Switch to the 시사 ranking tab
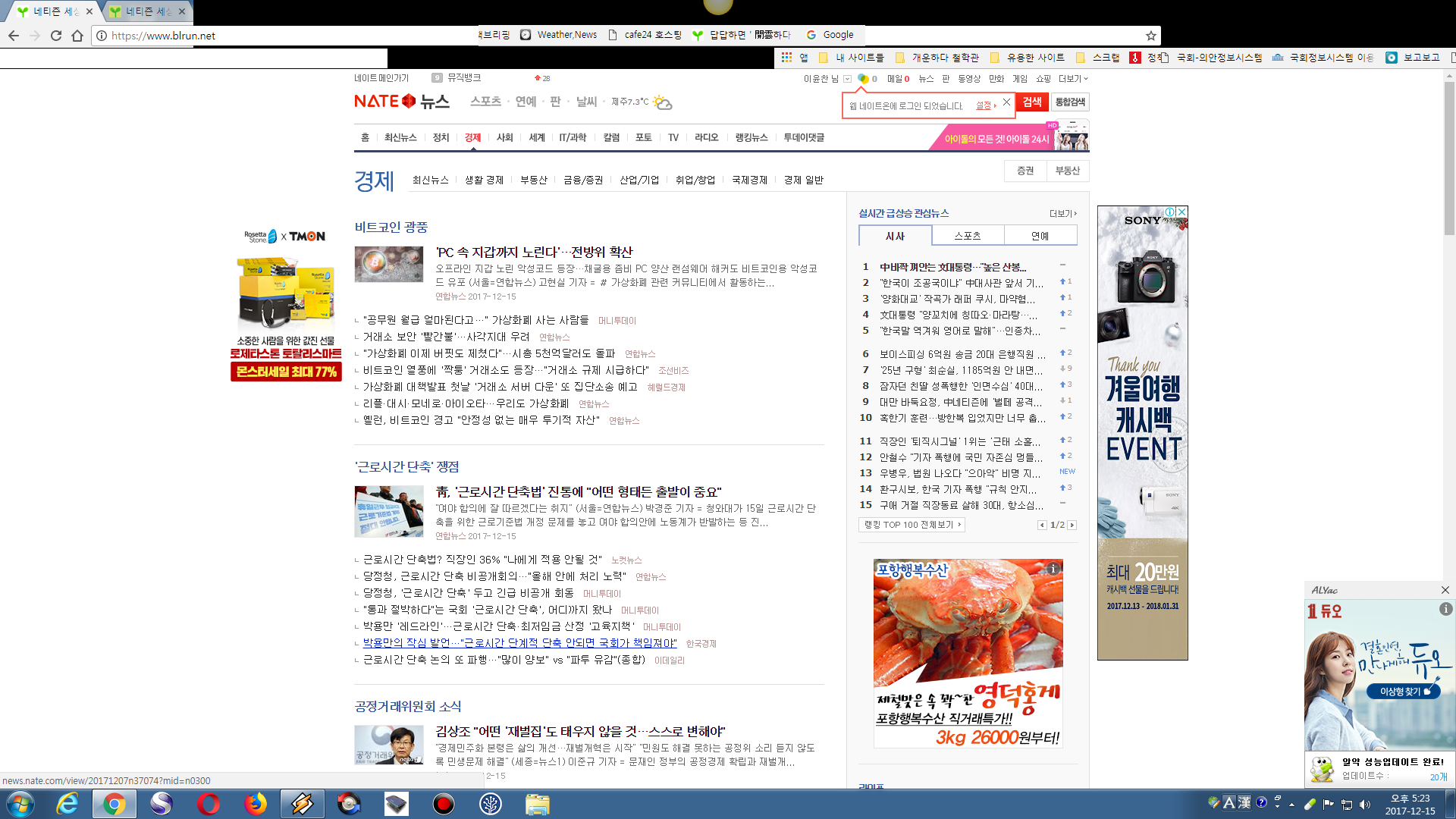This screenshot has height=819, width=1456. pyautogui.click(x=895, y=236)
